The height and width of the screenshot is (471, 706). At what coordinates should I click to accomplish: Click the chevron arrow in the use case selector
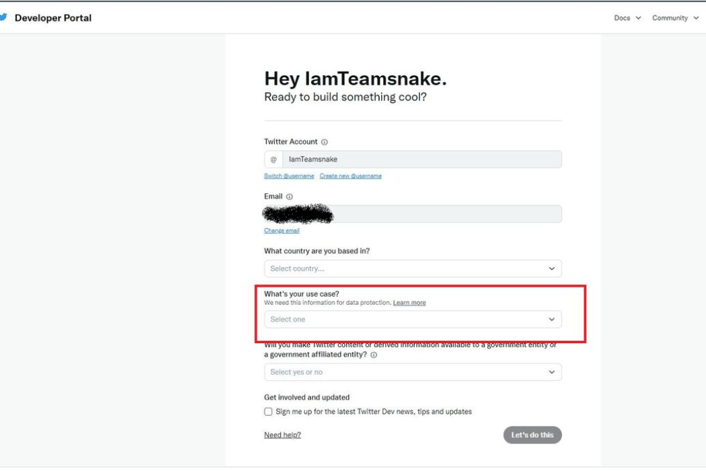click(552, 319)
